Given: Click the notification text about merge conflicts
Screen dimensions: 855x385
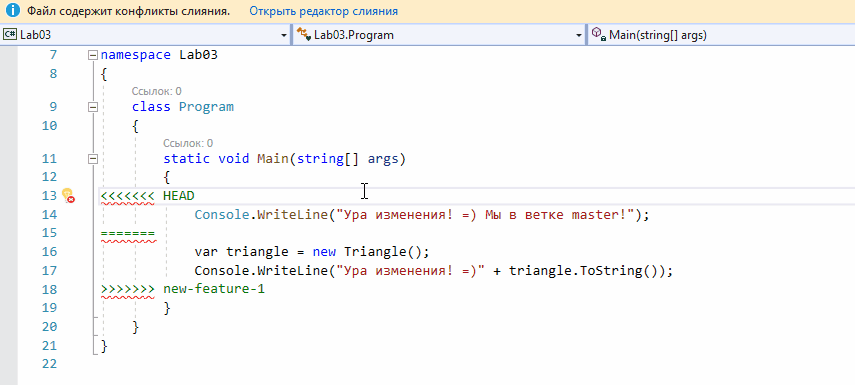Looking at the screenshot, I should click(x=129, y=11).
